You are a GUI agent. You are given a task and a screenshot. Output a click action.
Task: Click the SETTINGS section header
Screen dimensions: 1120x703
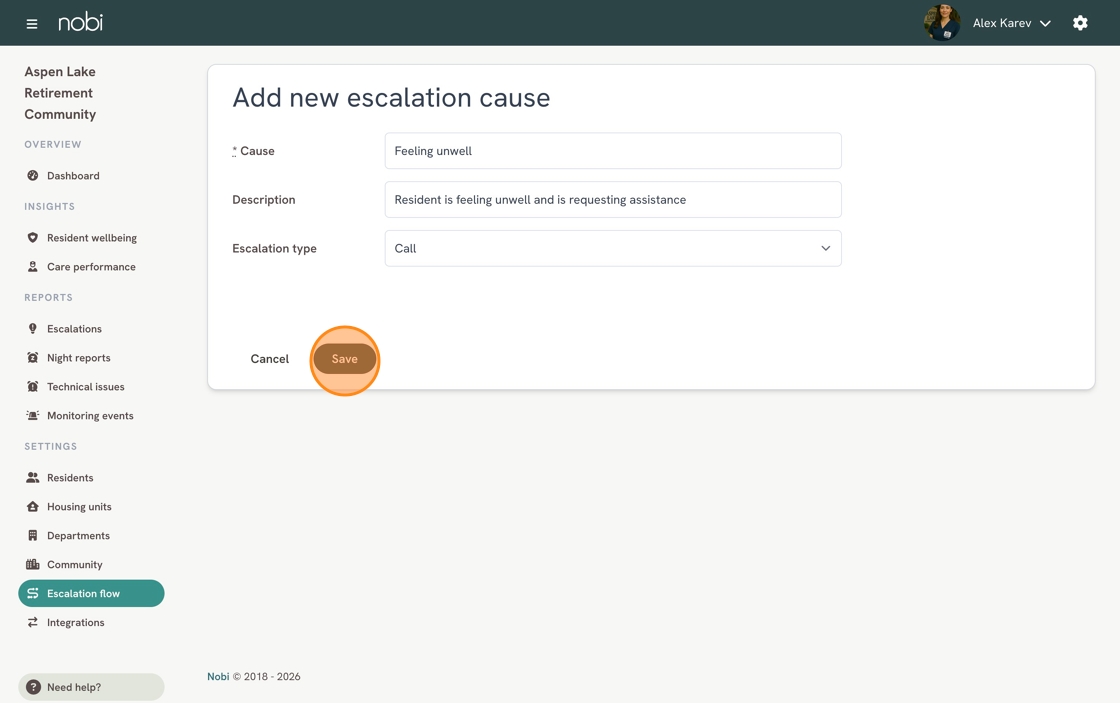[51, 447]
